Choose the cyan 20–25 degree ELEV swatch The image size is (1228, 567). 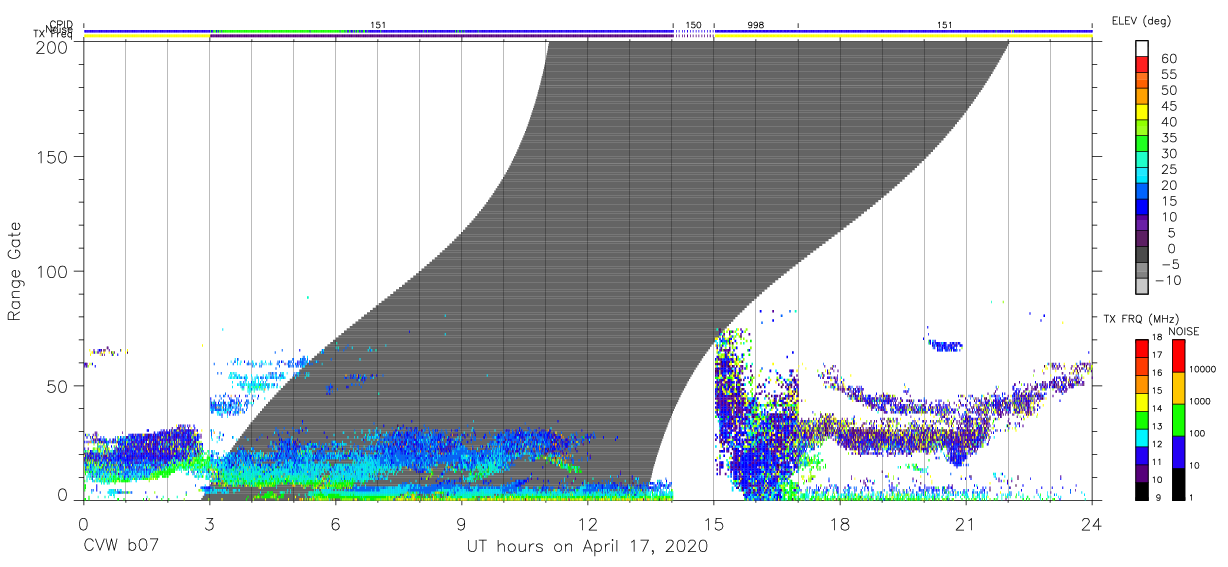pyautogui.click(x=1143, y=177)
